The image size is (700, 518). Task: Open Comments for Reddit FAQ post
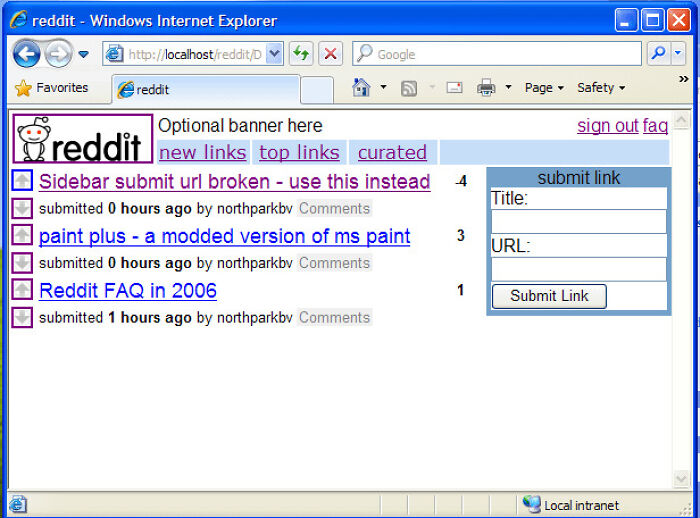click(x=334, y=317)
